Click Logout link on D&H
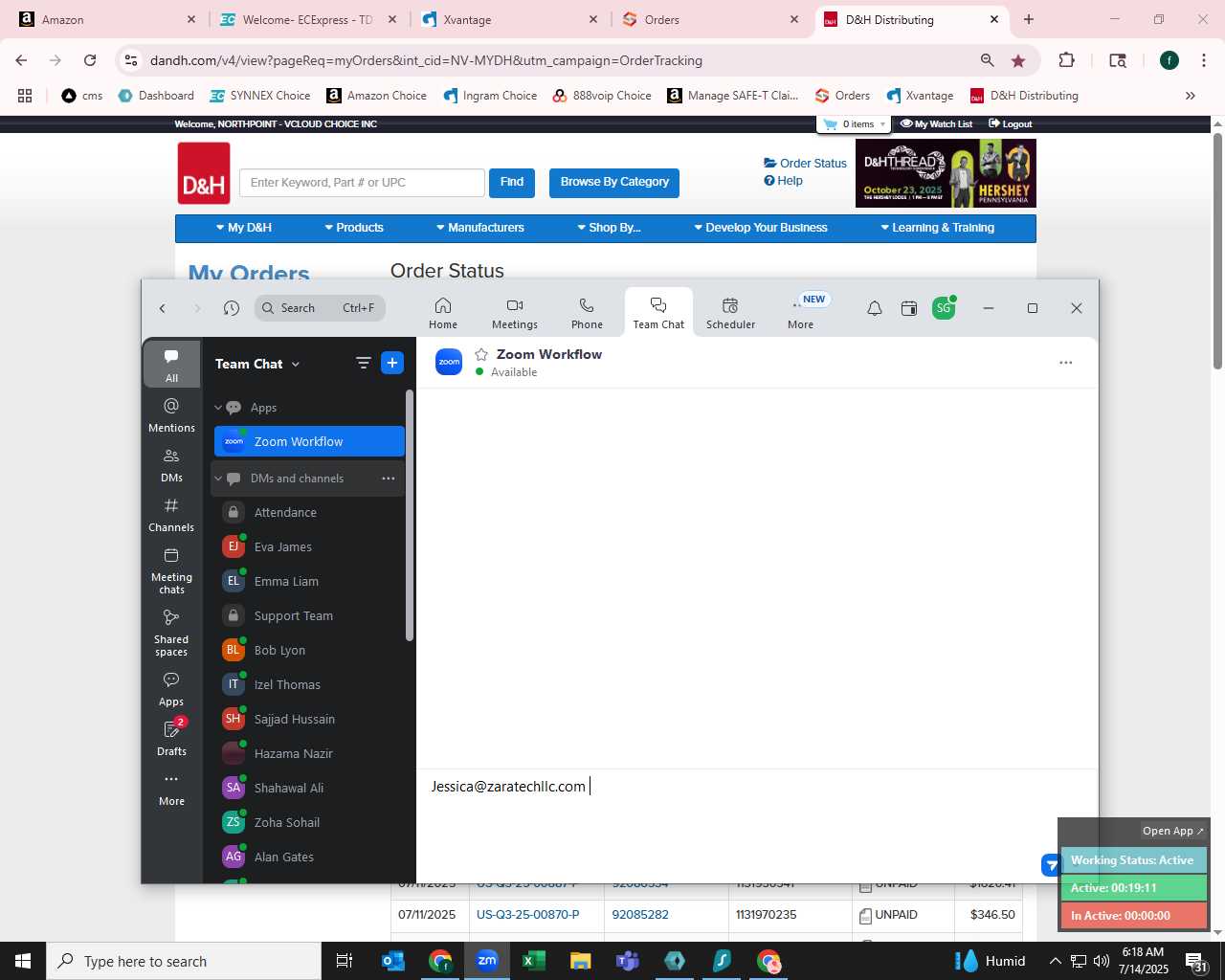This screenshot has width=1225, height=980. 1011,124
